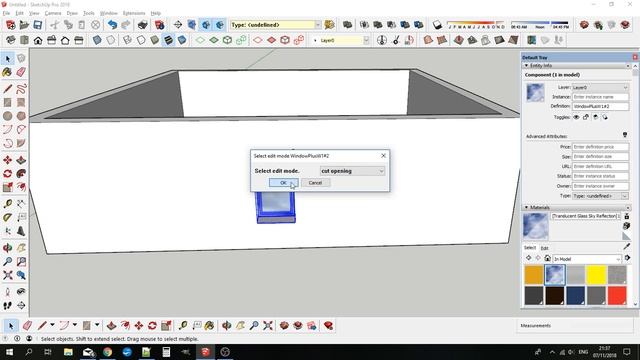Print the model using printer icon
The height and width of the screenshot is (360, 640).
point(142,25)
